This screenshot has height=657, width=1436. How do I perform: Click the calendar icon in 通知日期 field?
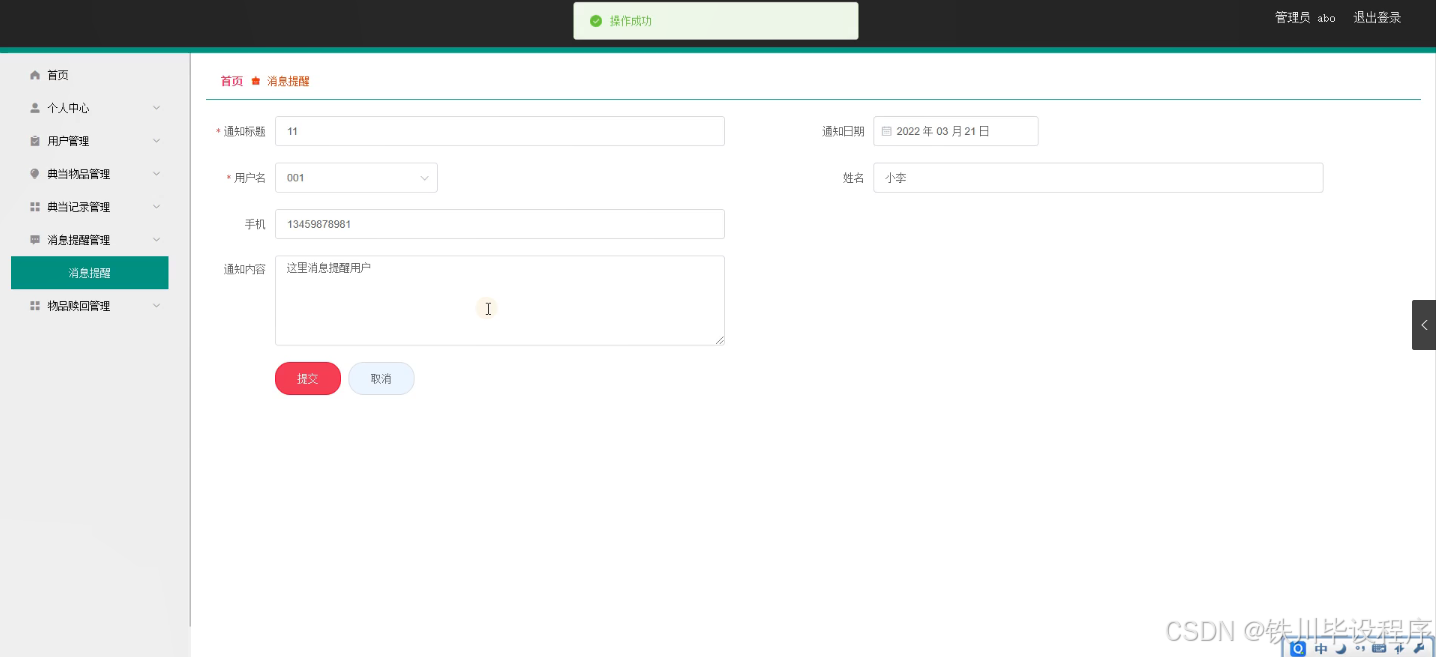tap(886, 131)
